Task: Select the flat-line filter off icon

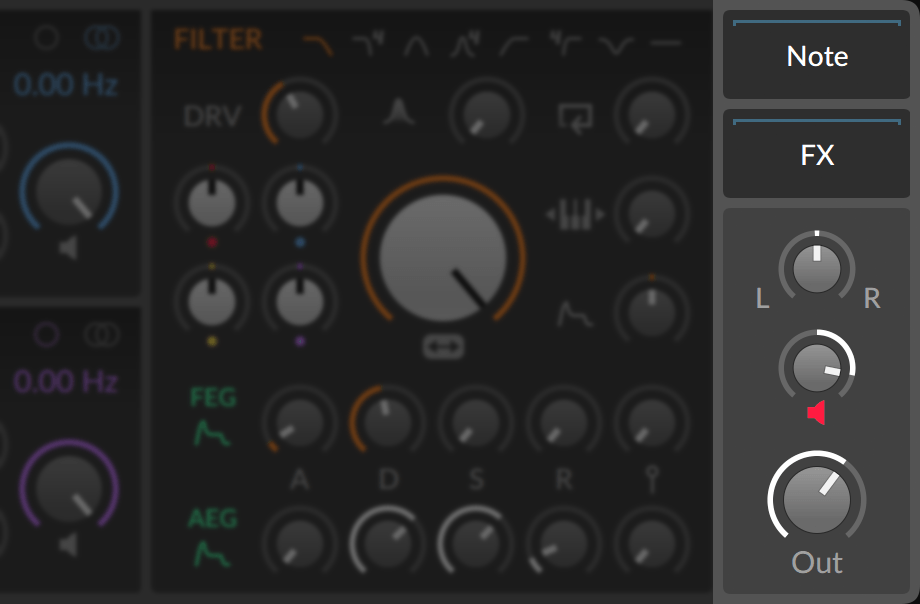Action: (x=665, y=43)
